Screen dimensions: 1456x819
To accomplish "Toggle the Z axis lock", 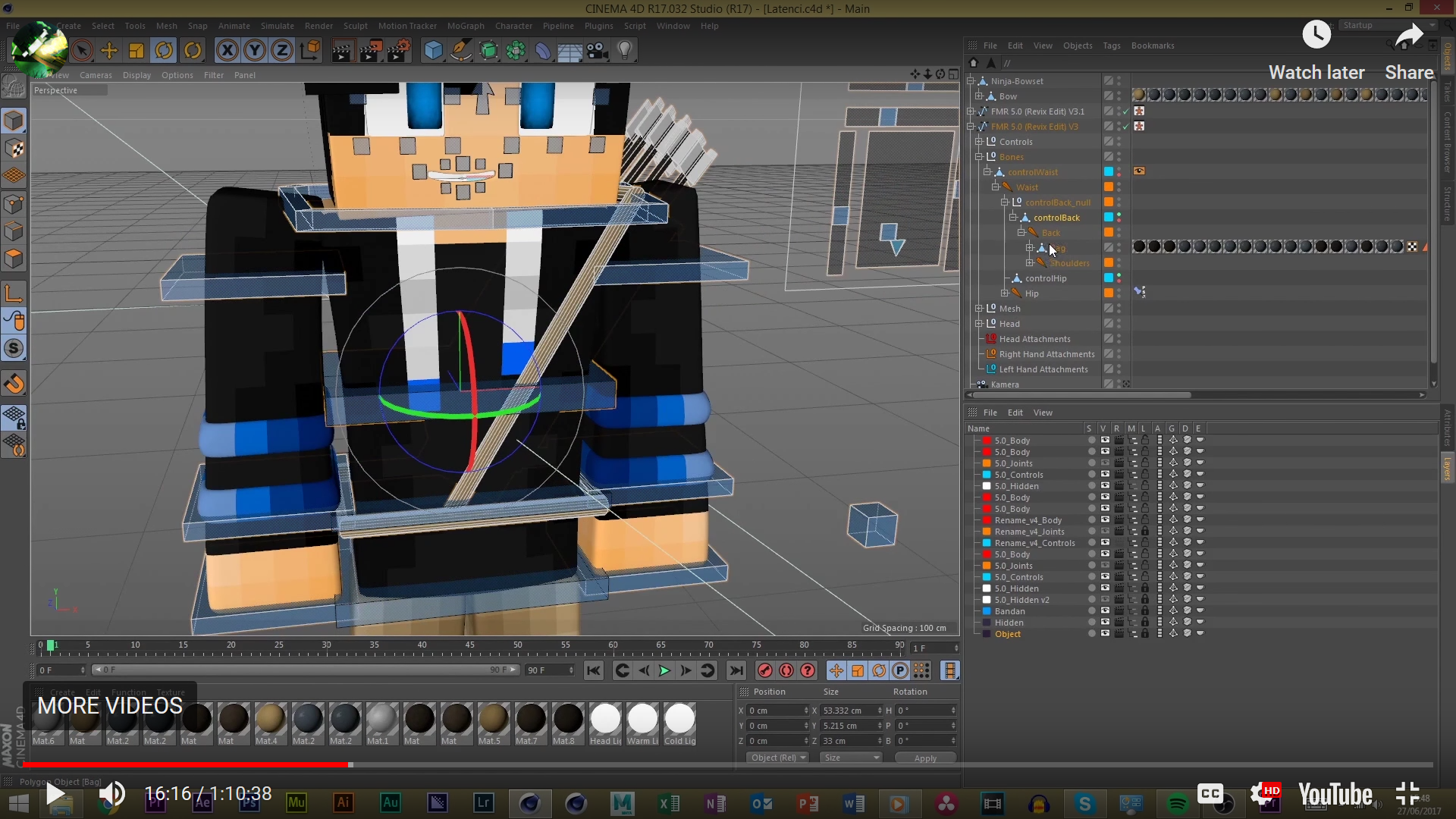I will pos(282,51).
